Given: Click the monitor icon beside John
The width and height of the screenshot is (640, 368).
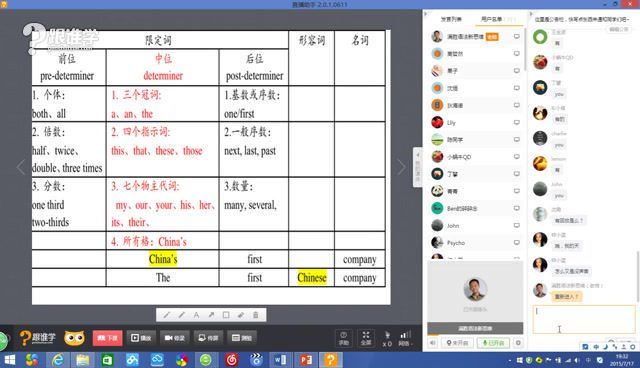Looking at the screenshot, I should [x=517, y=225].
